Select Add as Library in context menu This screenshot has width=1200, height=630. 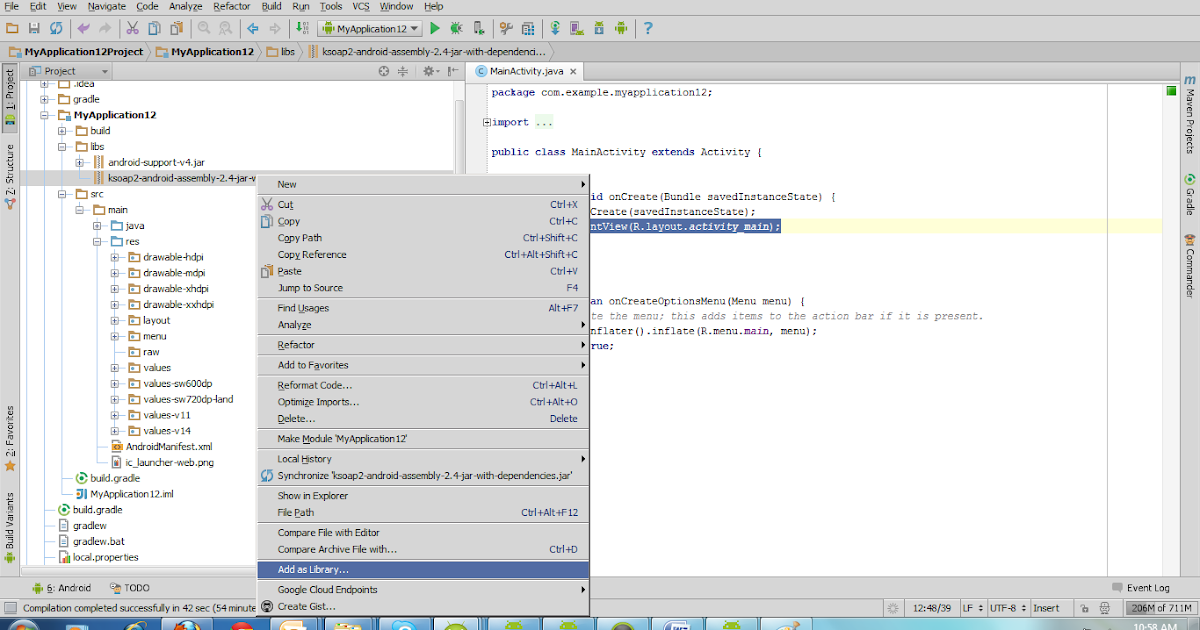(424, 569)
